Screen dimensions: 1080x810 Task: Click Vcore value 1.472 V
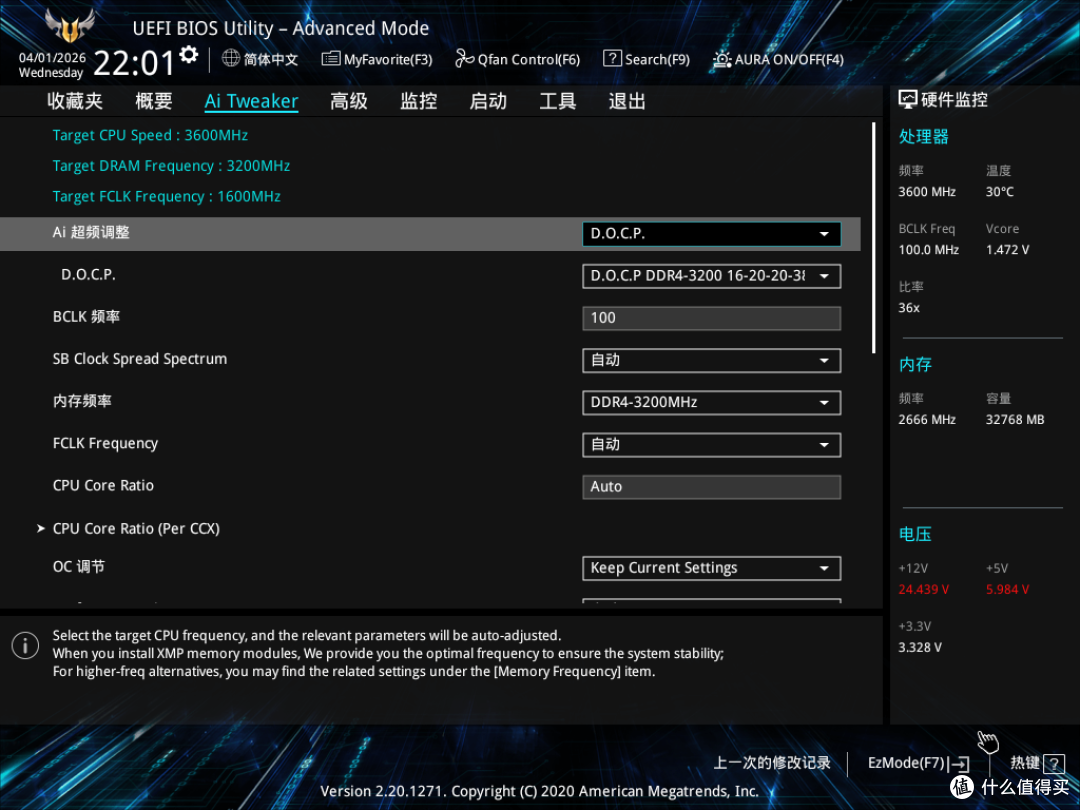[1007, 250]
